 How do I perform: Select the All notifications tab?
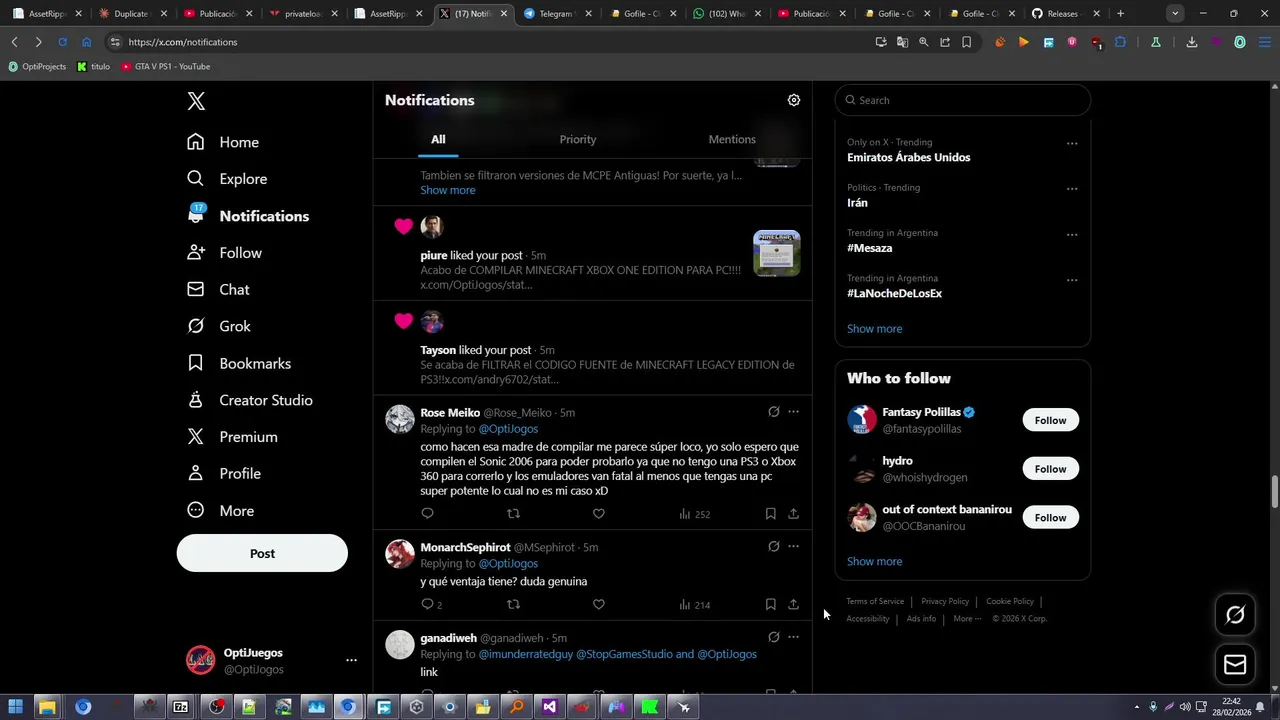click(438, 139)
